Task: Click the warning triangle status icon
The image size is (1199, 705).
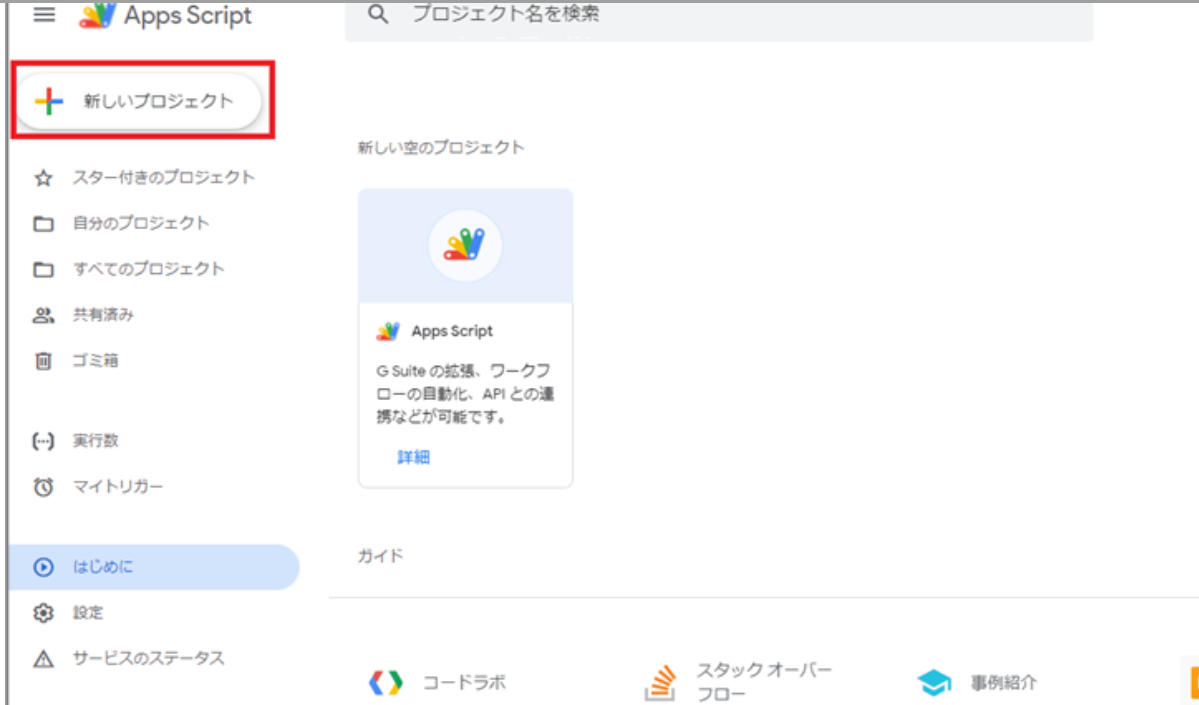Action: [44, 659]
